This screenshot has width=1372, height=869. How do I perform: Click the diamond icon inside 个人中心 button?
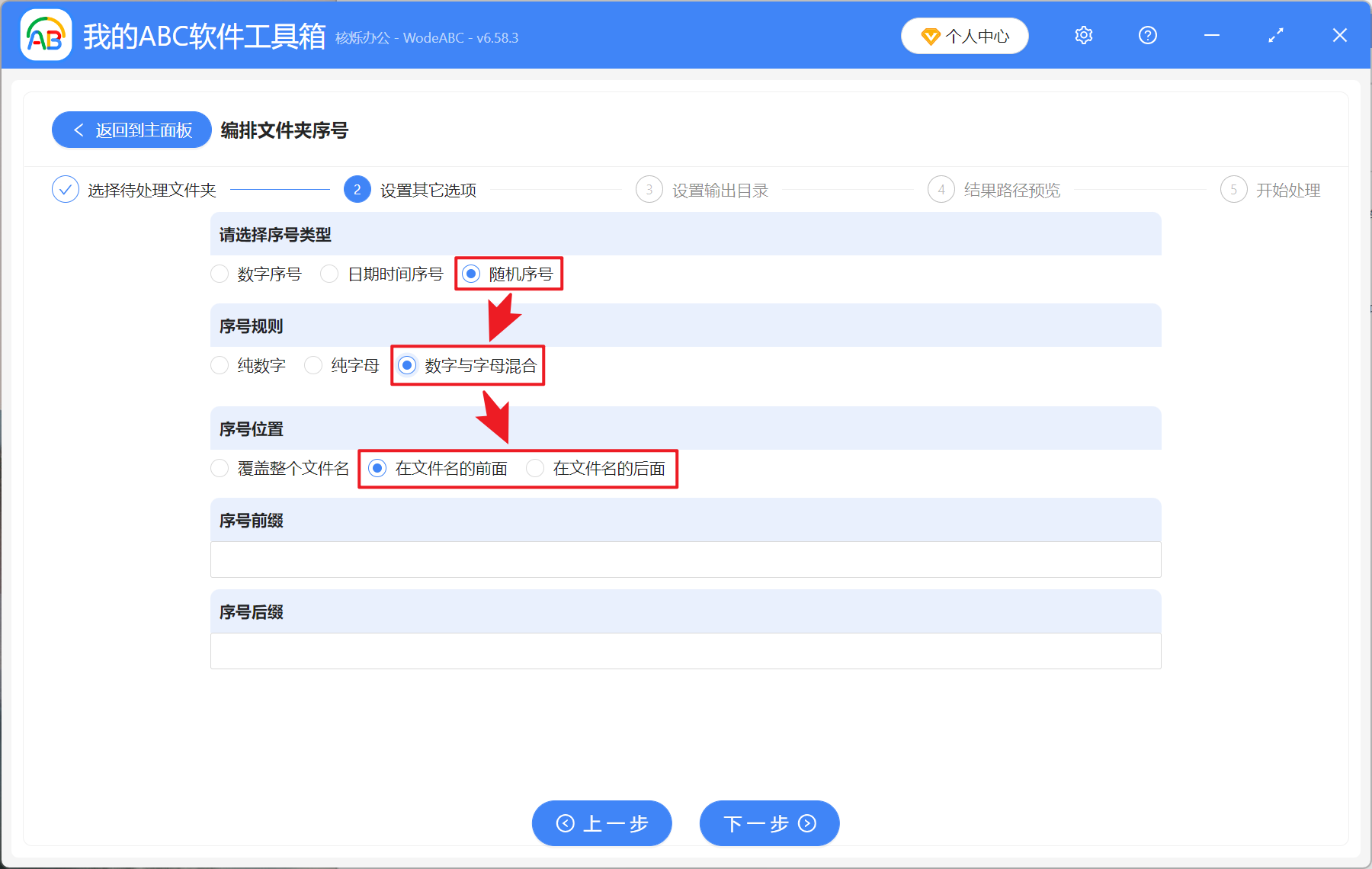930,36
